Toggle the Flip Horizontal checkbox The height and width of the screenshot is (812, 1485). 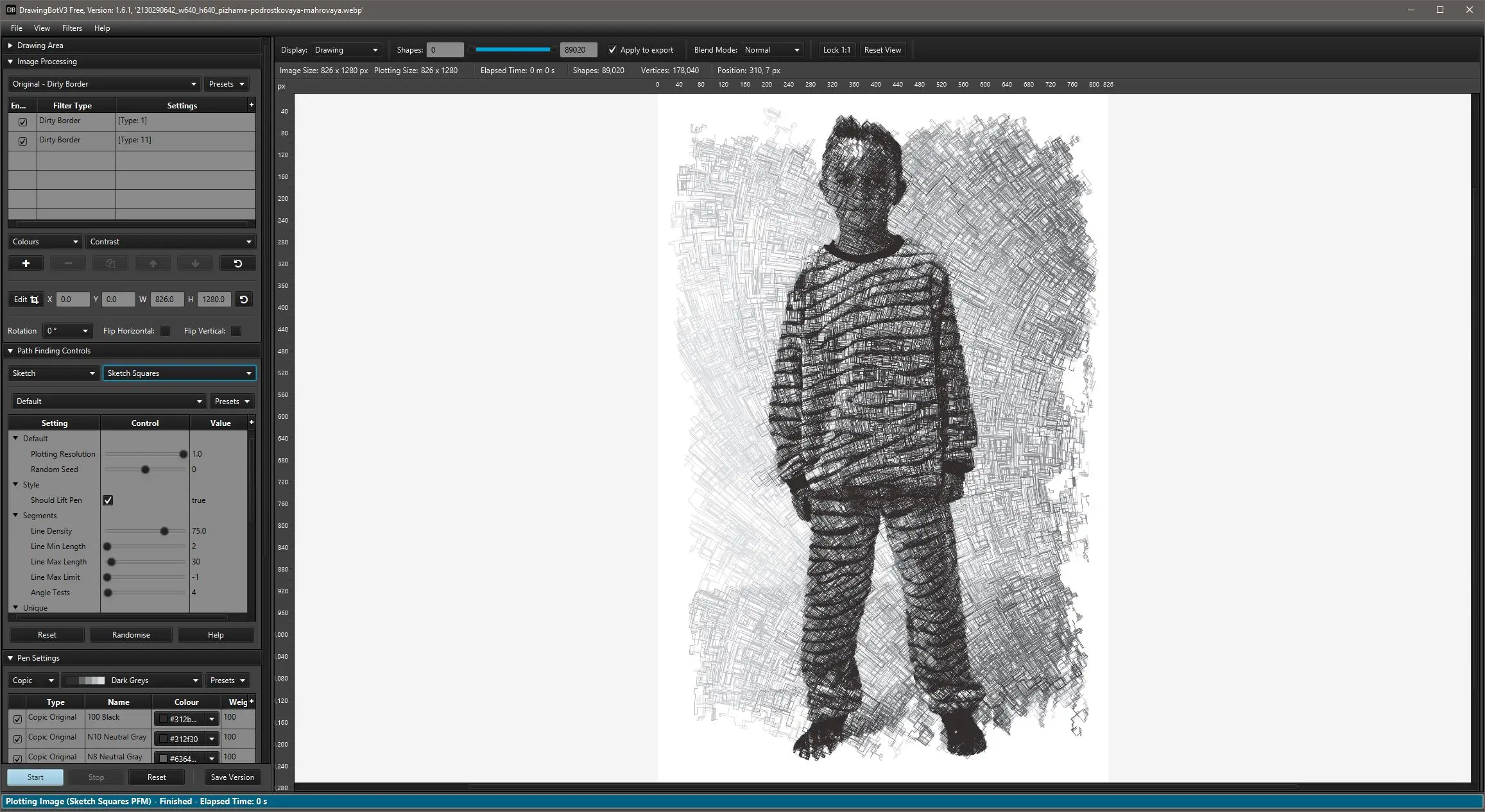(165, 331)
